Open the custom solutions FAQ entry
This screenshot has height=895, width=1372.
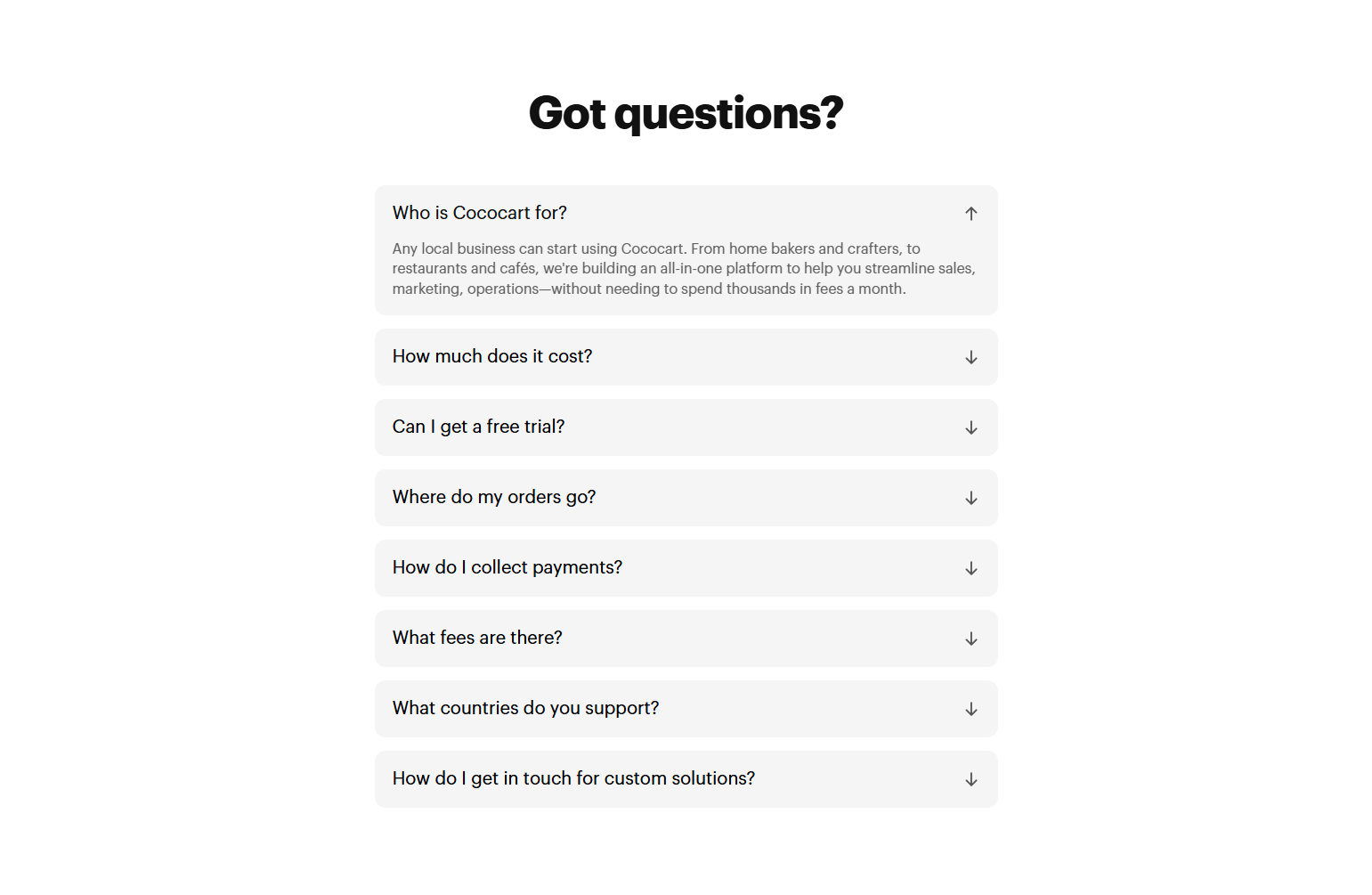[x=686, y=779]
